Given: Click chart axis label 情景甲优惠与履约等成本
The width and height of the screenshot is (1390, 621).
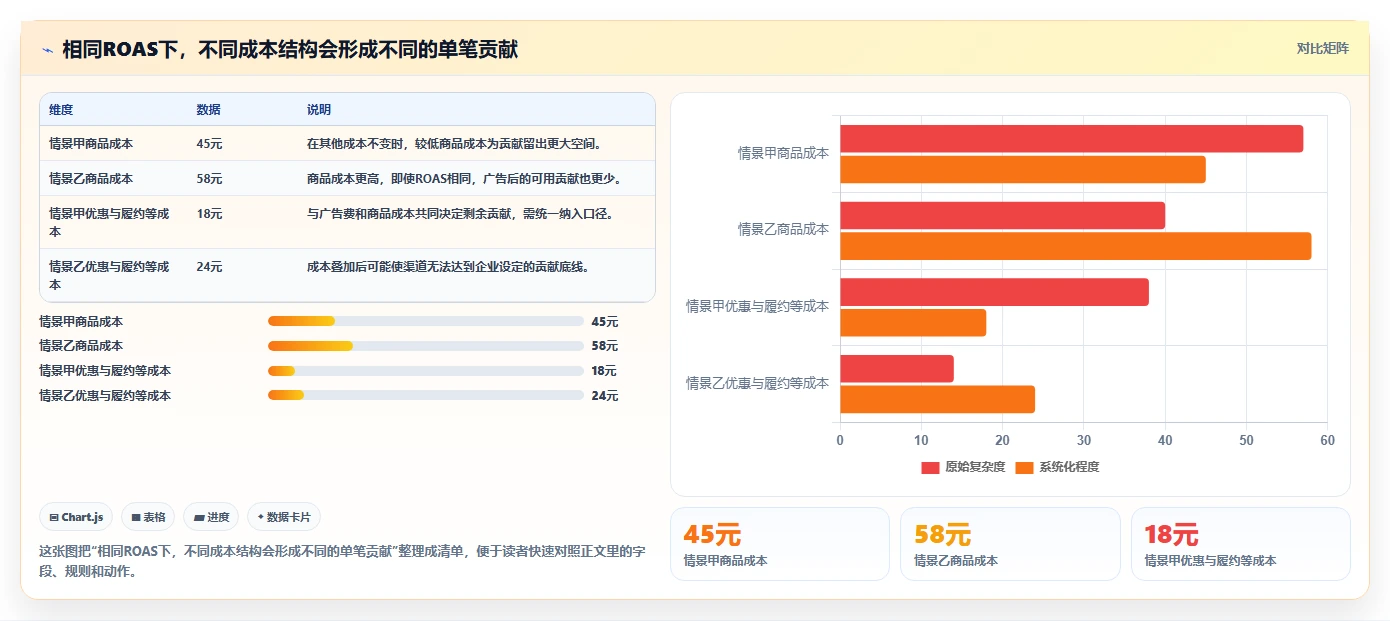Looking at the screenshot, I should 757,306.
